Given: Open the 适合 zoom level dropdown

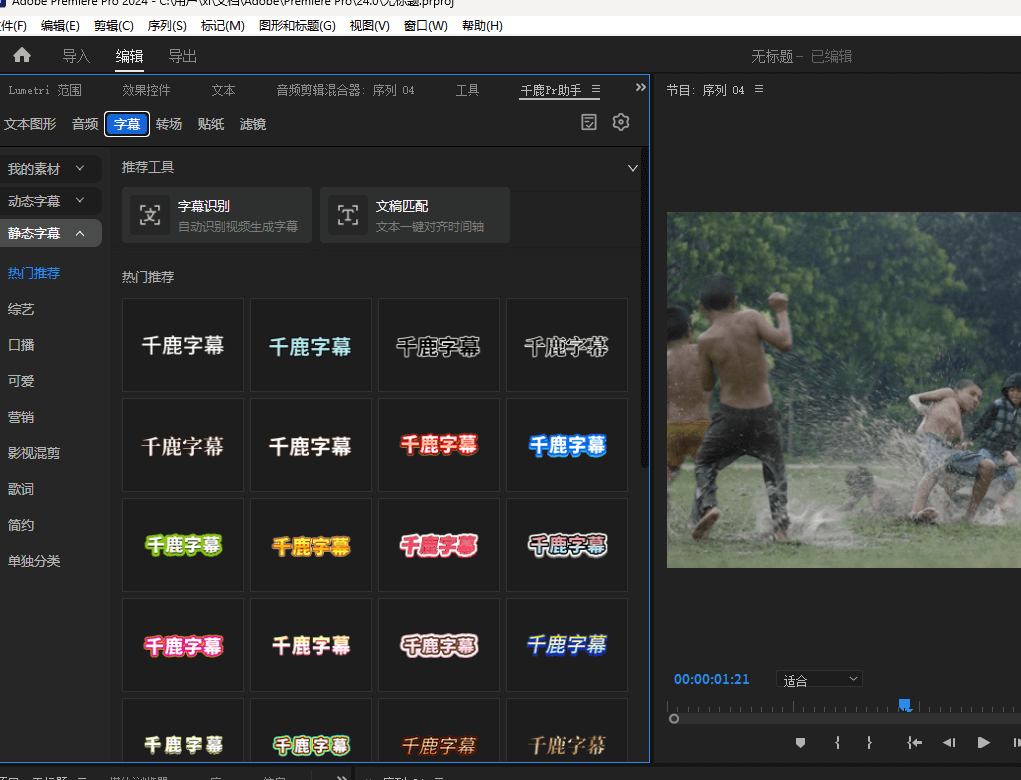Looking at the screenshot, I should pyautogui.click(x=819, y=680).
